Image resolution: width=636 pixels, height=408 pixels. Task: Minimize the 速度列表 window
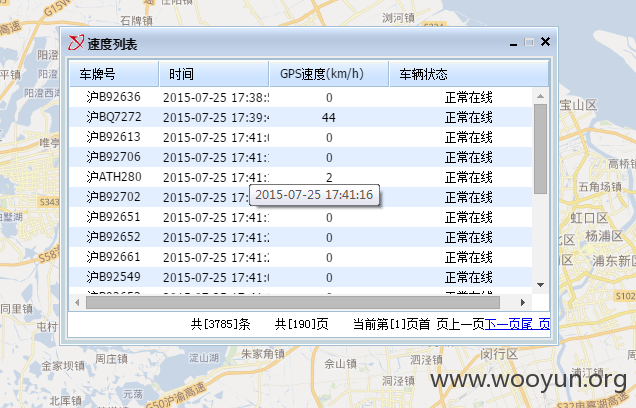514,43
